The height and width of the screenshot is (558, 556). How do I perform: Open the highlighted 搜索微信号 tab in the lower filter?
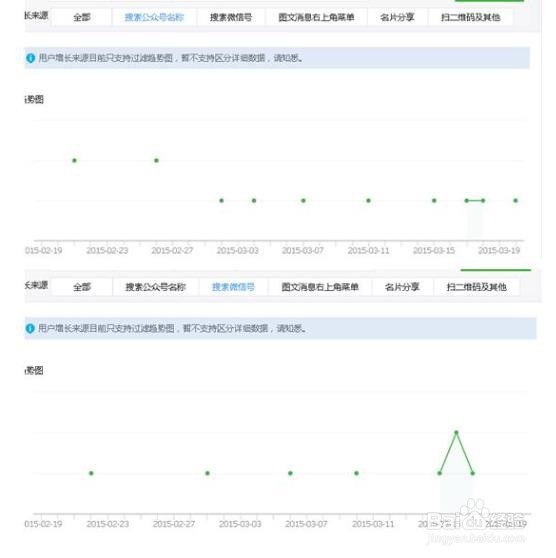click(234, 287)
